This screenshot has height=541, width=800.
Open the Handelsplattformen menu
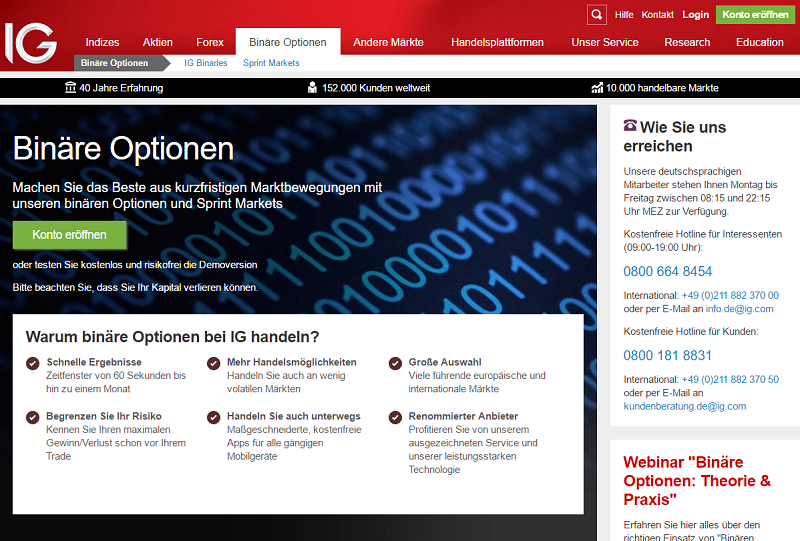pyautogui.click(x=497, y=42)
